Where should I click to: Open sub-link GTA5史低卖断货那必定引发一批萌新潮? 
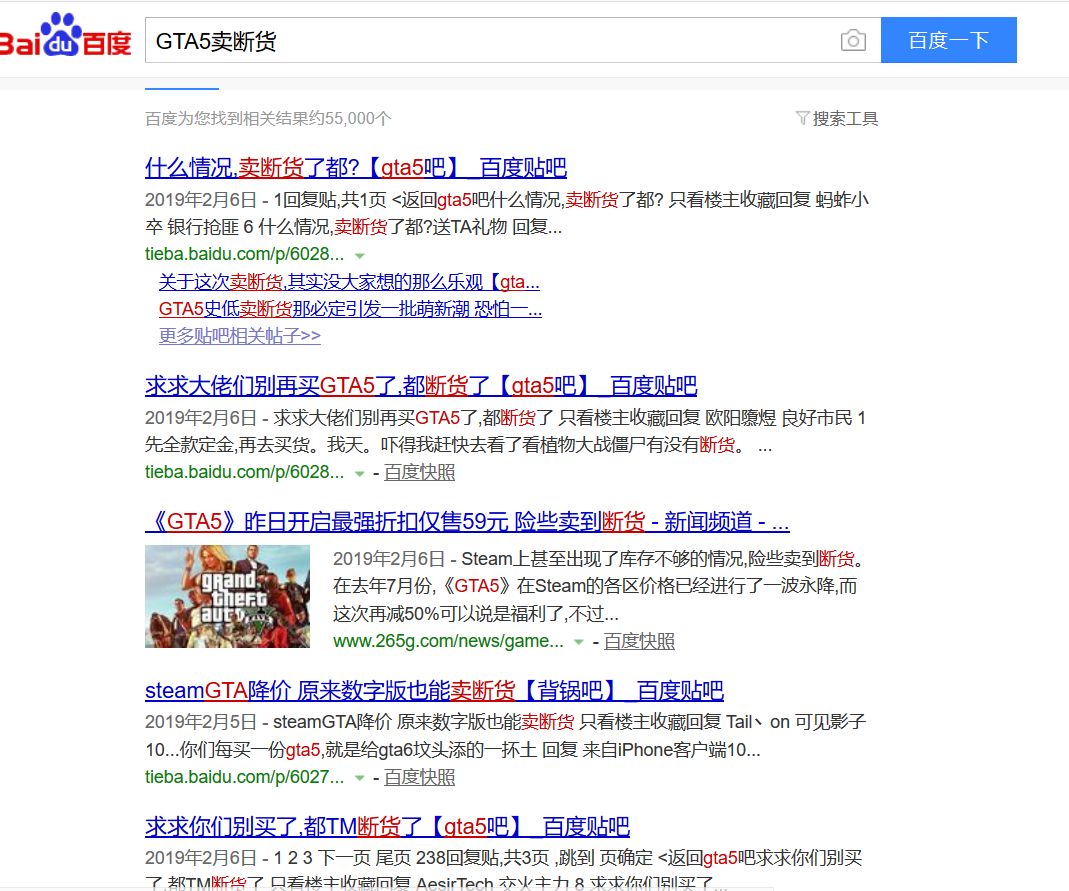(350, 309)
